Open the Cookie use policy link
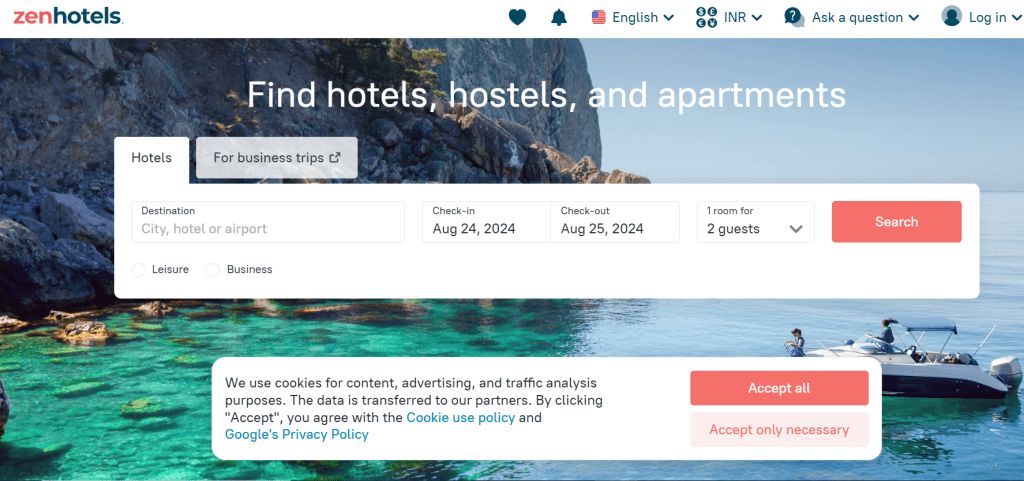Image resolution: width=1024 pixels, height=481 pixels. click(x=460, y=418)
